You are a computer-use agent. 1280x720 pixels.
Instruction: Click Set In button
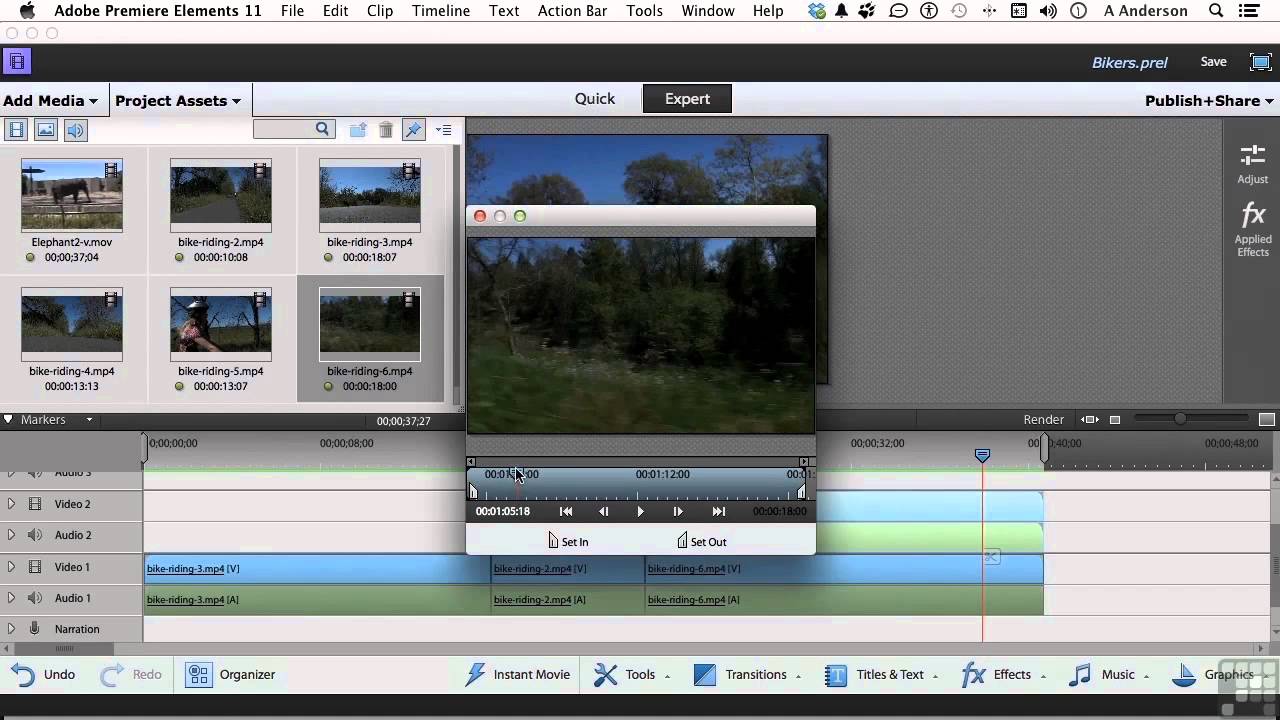568,541
